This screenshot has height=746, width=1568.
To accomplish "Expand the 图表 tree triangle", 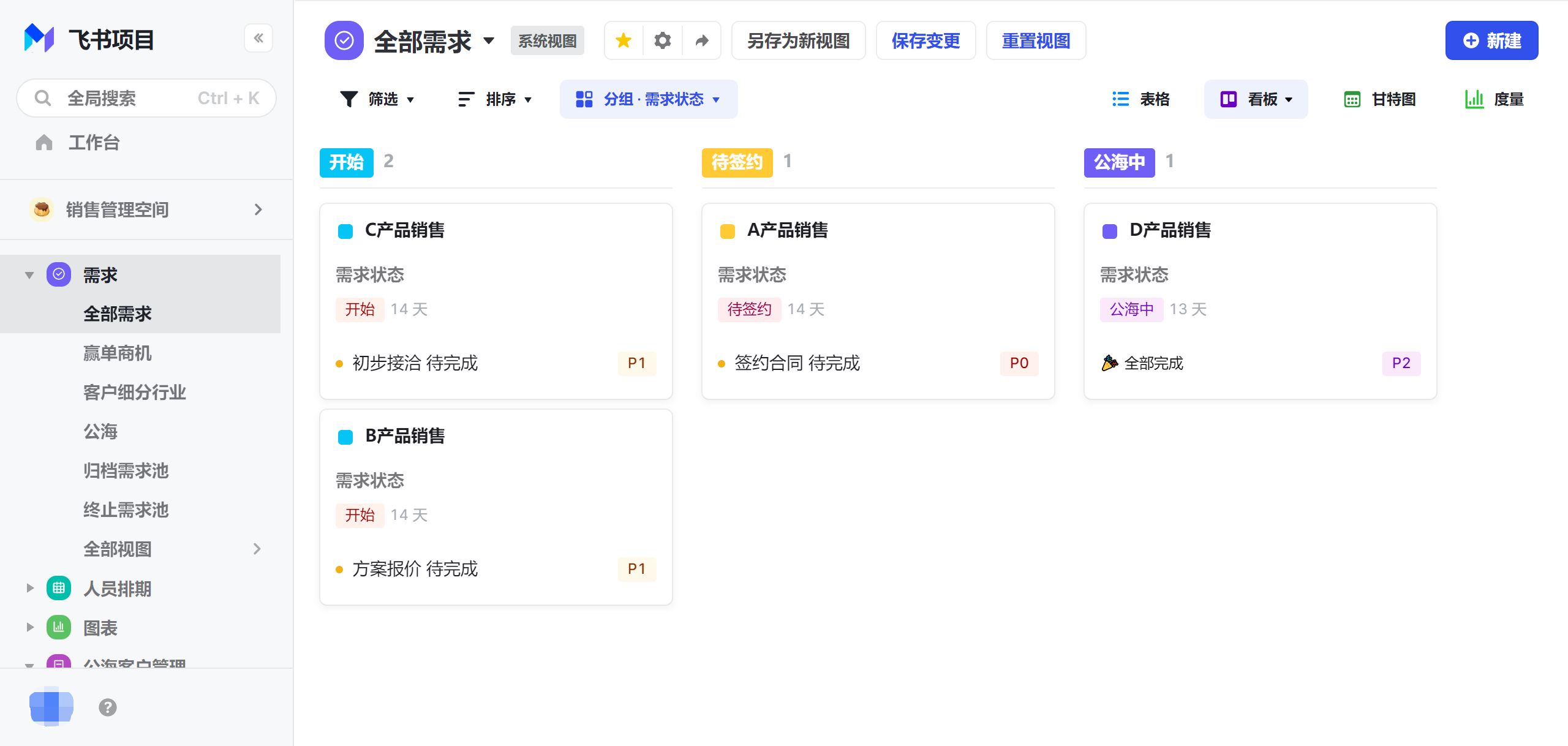I will (x=29, y=627).
